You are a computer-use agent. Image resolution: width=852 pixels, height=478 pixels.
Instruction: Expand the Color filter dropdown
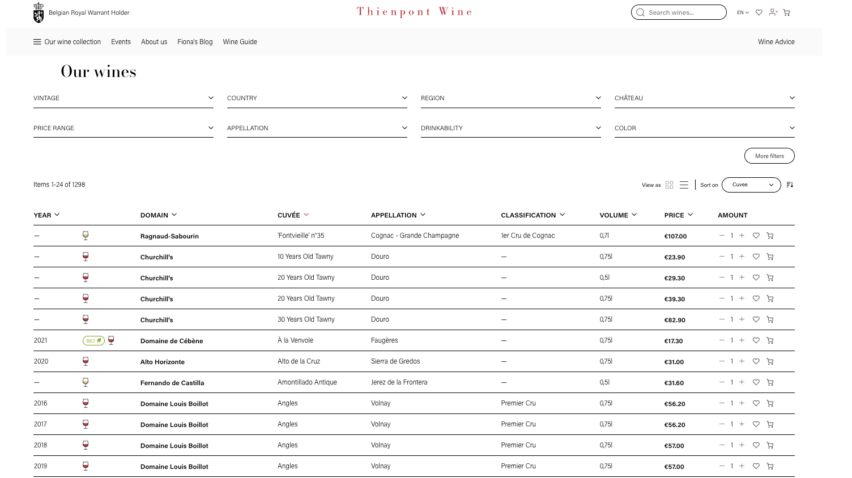(704, 128)
